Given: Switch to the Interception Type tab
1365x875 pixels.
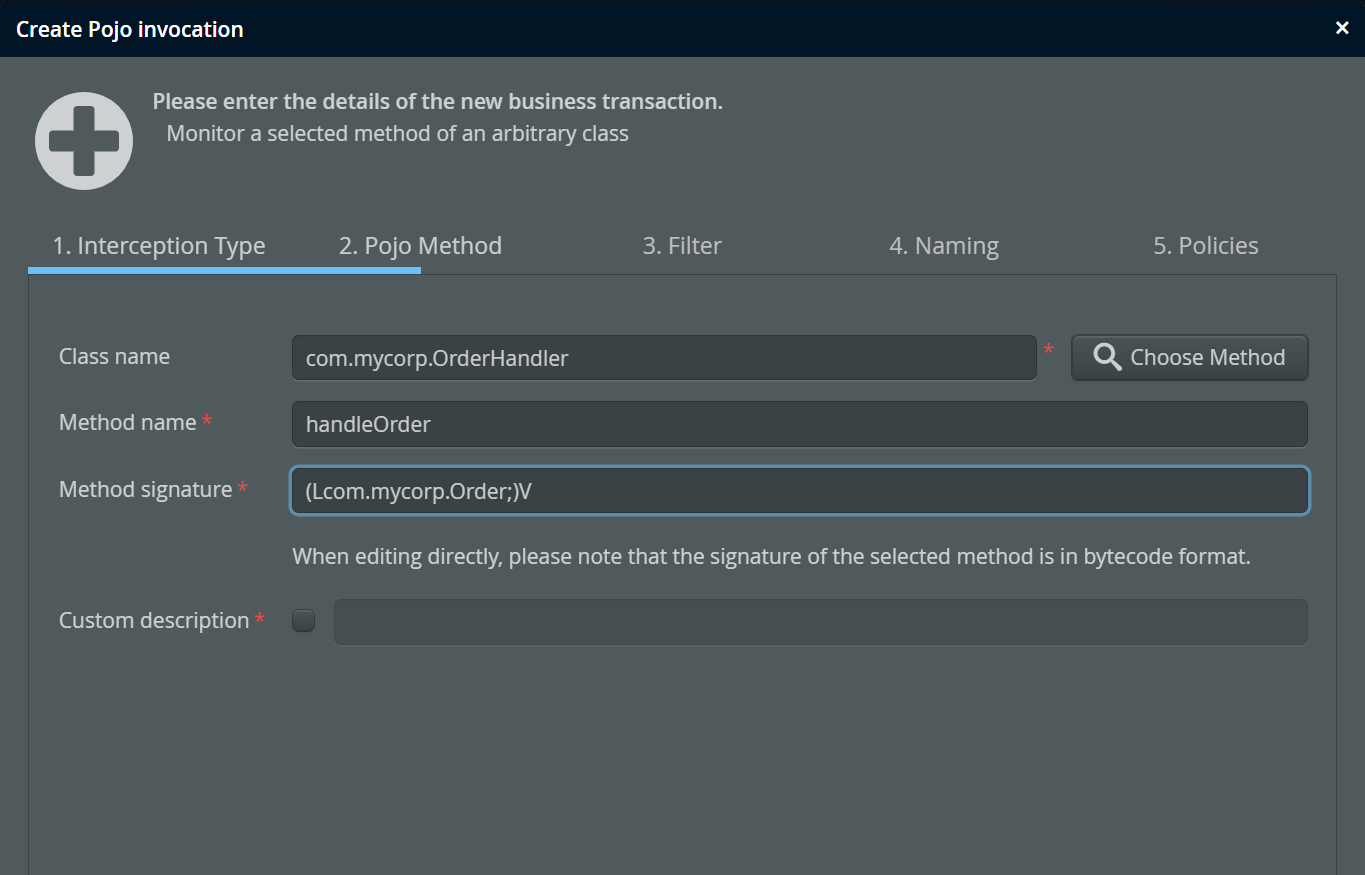Looking at the screenshot, I should (x=159, y=246).
